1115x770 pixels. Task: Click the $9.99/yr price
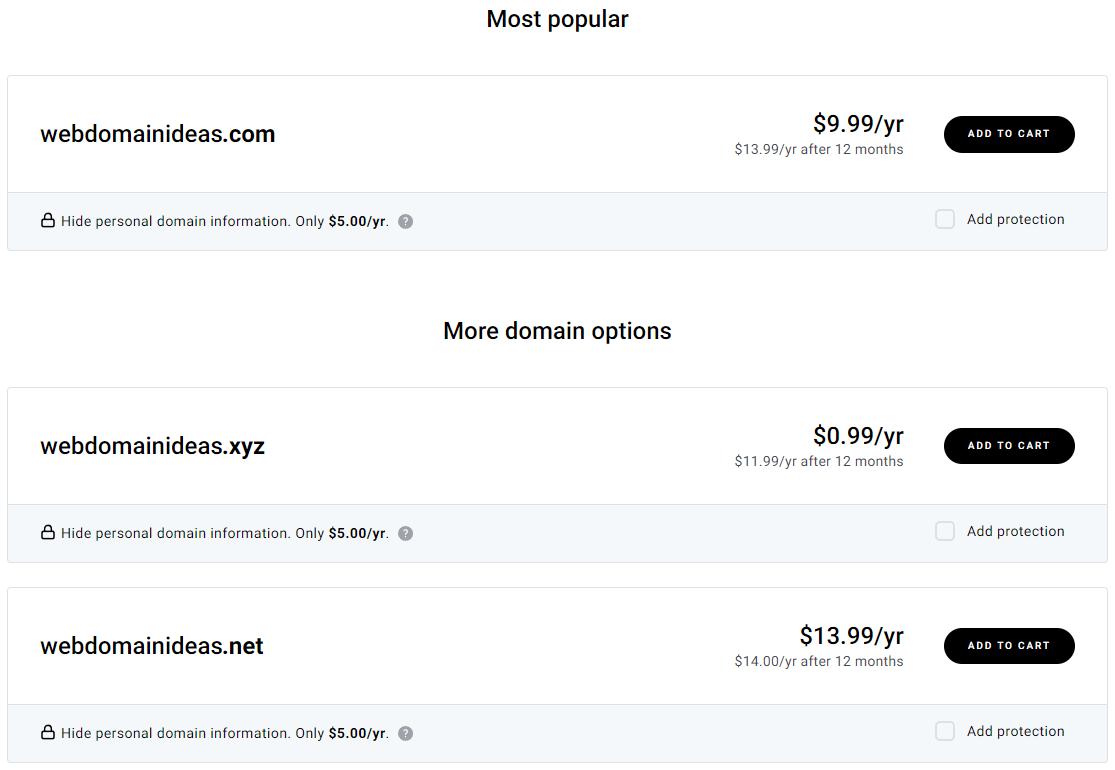tap(858, 124)
